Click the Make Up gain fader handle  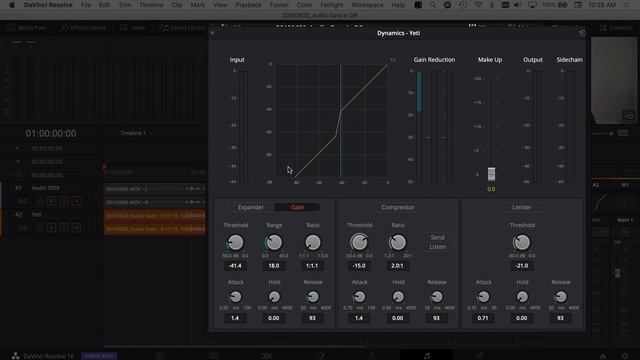(x=491, y=174)
